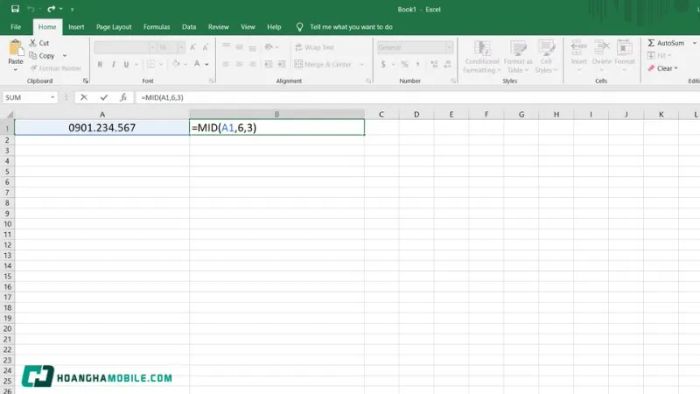Viewport: 700px width, 394px height.
Task: Click the Copy button
Action: 42,56
